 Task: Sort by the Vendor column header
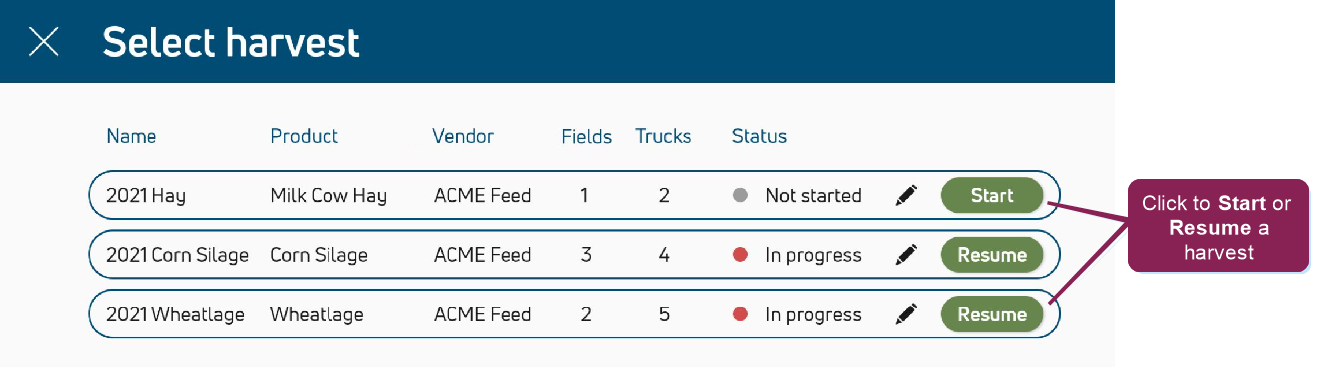463,136
